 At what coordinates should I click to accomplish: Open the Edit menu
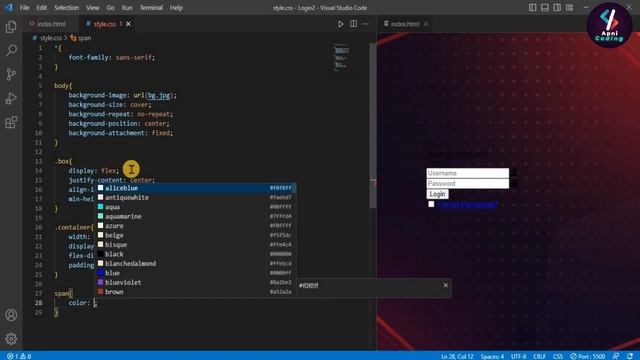tap(41, 8)
